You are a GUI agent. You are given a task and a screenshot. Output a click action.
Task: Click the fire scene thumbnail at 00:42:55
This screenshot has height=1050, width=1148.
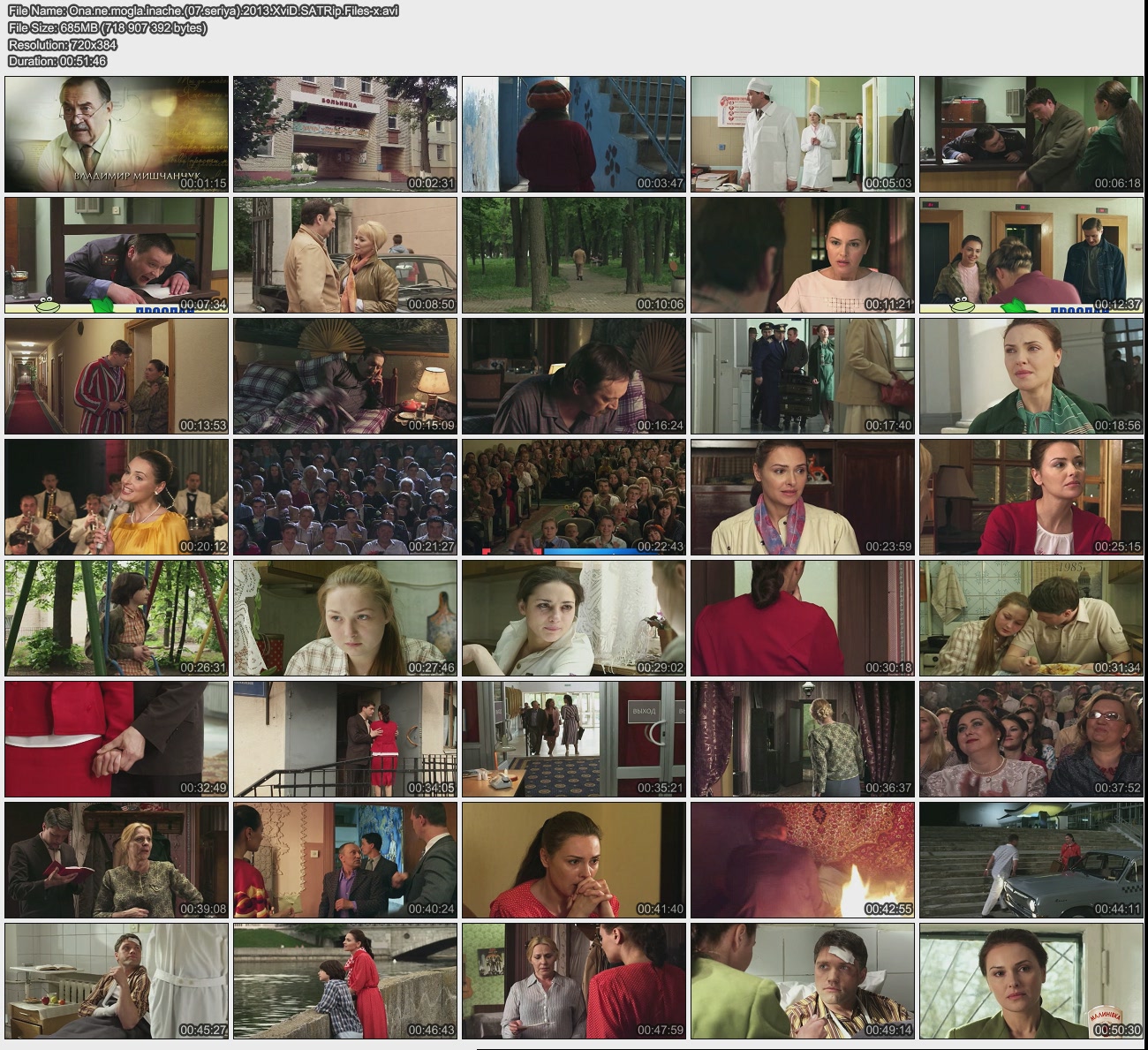point(803,860)
